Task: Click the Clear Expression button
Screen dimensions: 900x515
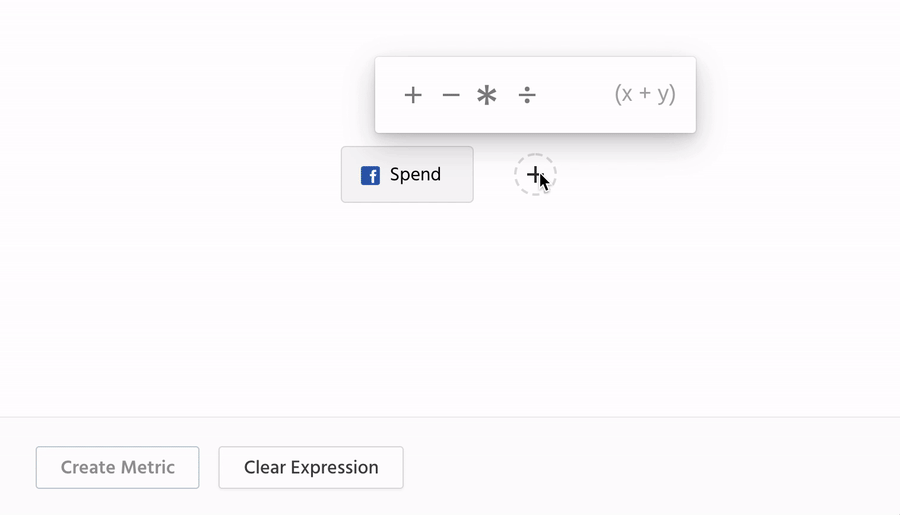Action: tap(311, 468)
